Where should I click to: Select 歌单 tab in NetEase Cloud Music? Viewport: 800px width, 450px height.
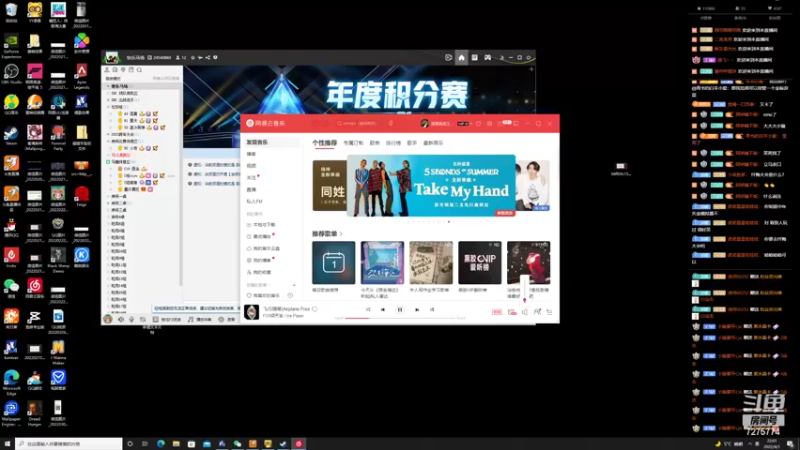click(375, 143)
